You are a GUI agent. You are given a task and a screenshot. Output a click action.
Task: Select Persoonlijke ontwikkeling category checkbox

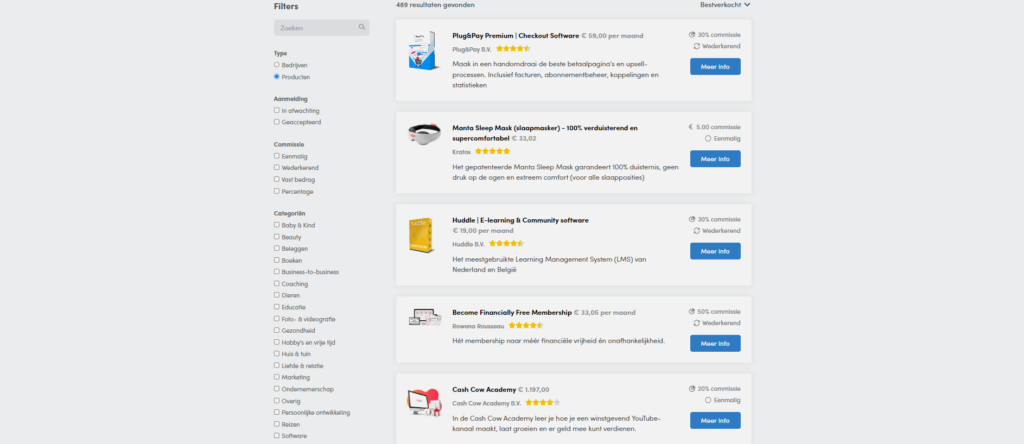(277, 412)
